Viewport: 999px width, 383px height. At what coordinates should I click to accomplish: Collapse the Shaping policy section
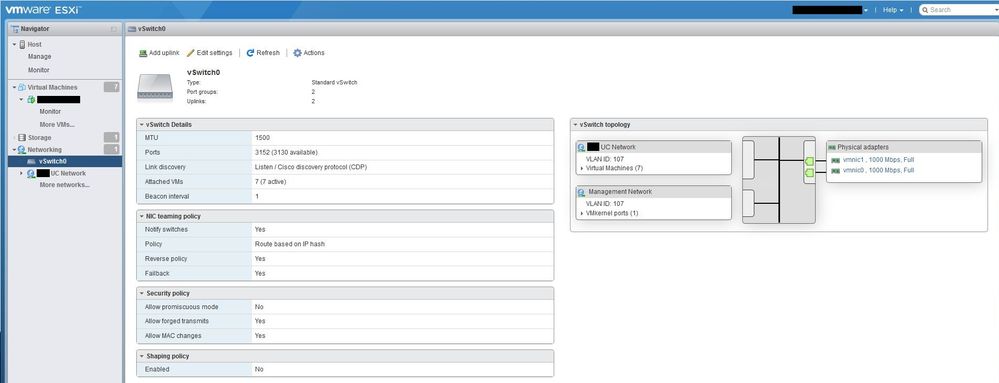tap(141, 356)
